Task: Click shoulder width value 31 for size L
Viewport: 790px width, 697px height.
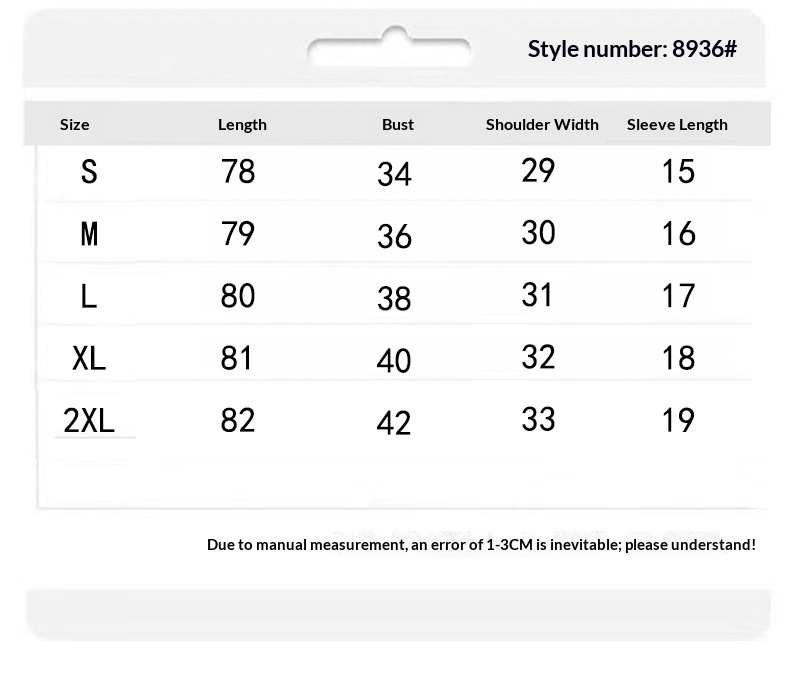Action: (537, 295)
